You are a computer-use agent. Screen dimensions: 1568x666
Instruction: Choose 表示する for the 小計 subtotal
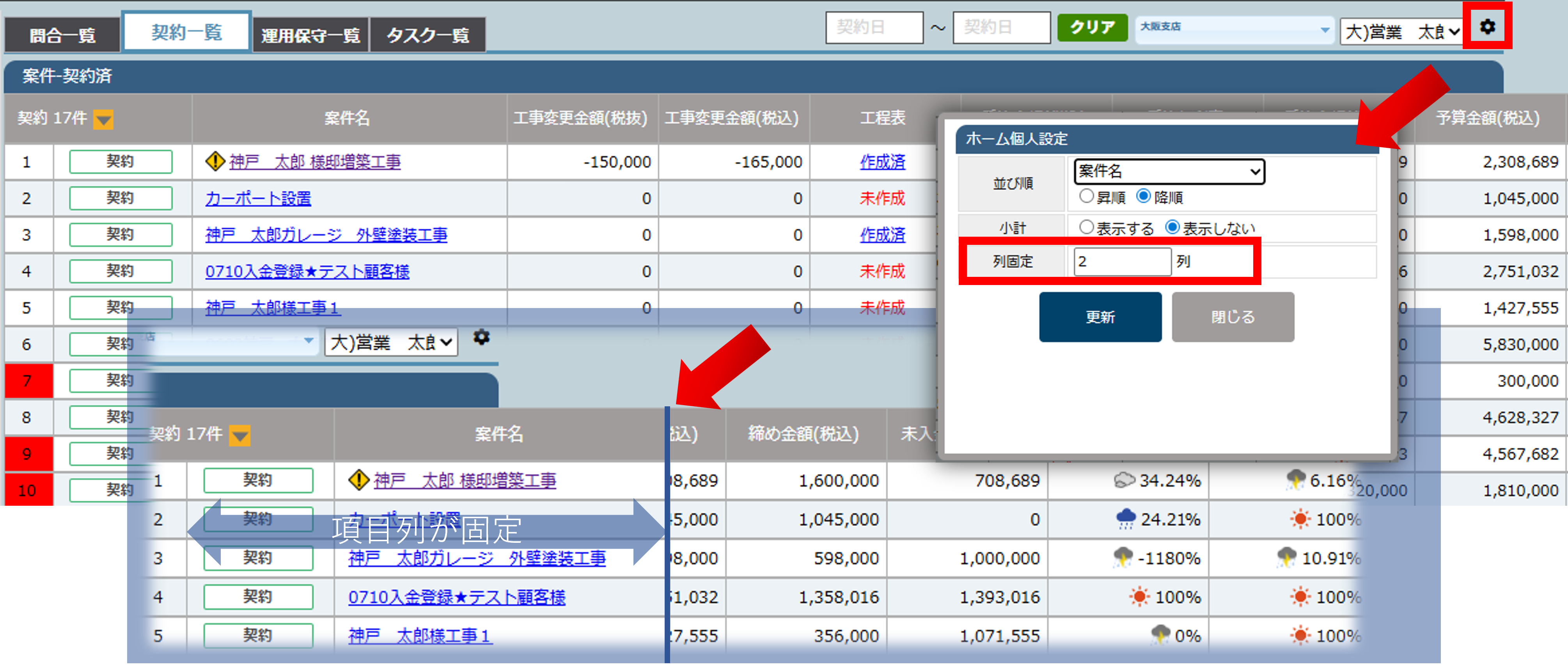(x=1086, y=228)
